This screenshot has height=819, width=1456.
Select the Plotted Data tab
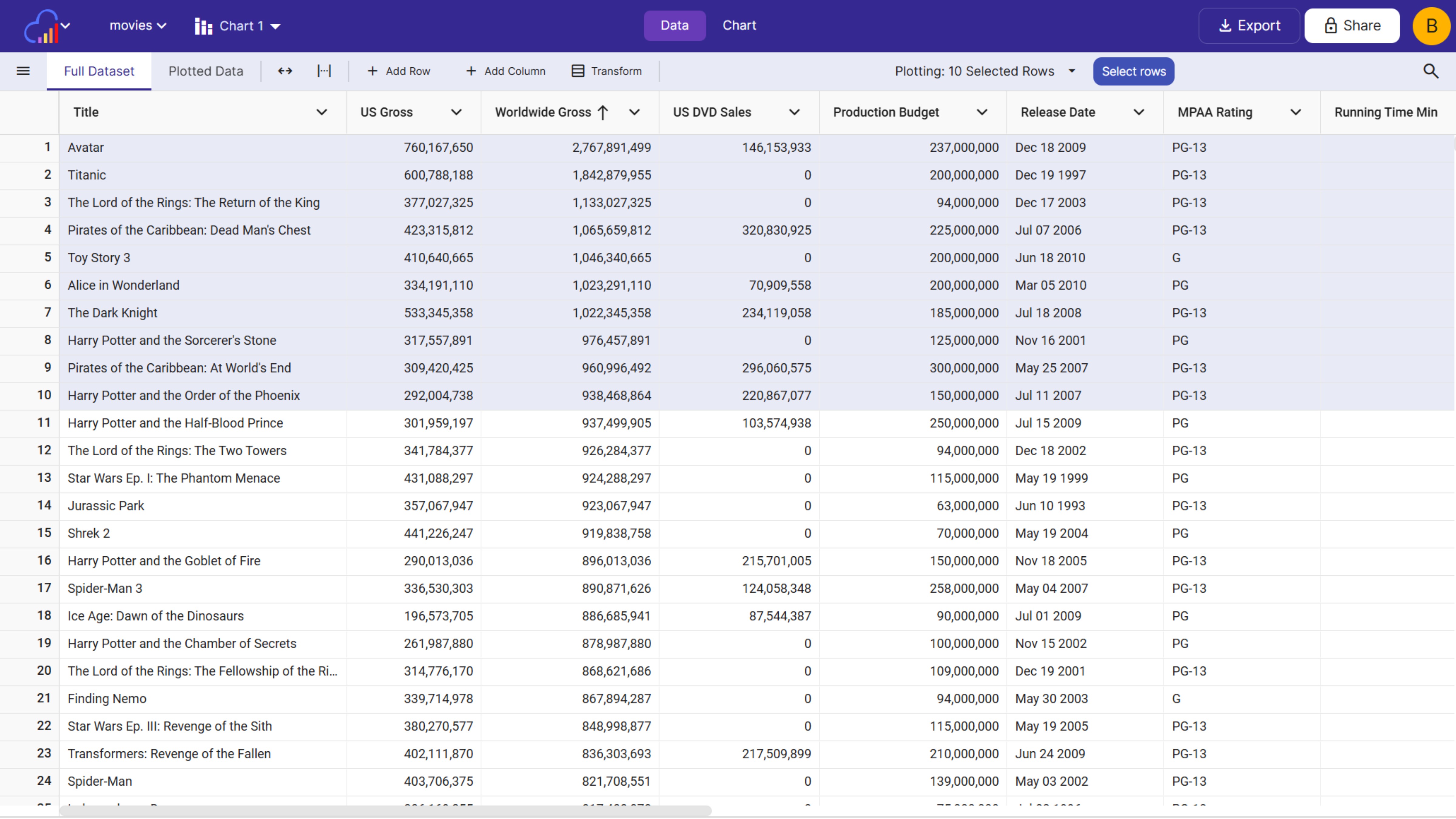click(206, 71)
